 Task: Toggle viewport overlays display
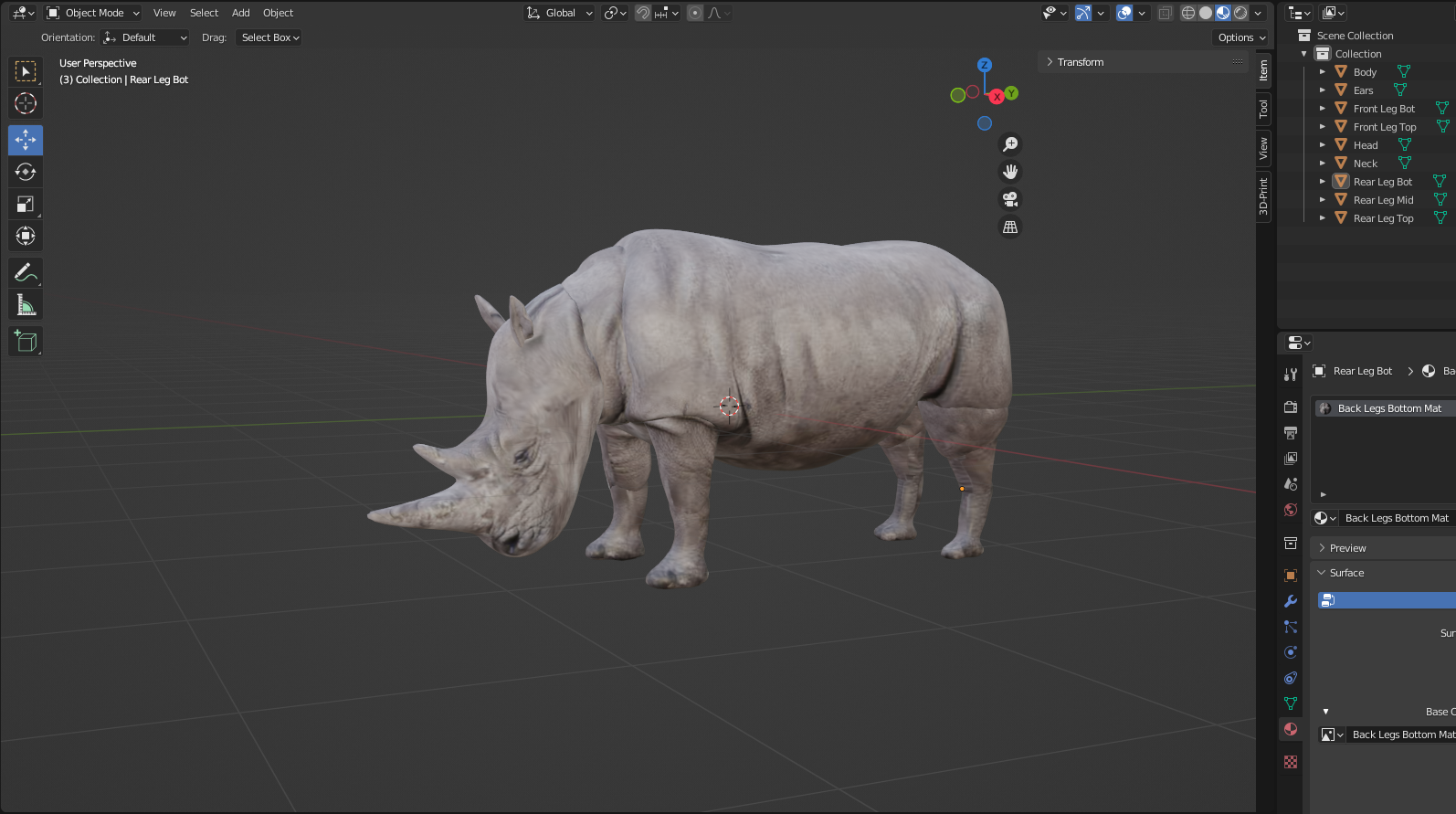[x=1125, y=13]
